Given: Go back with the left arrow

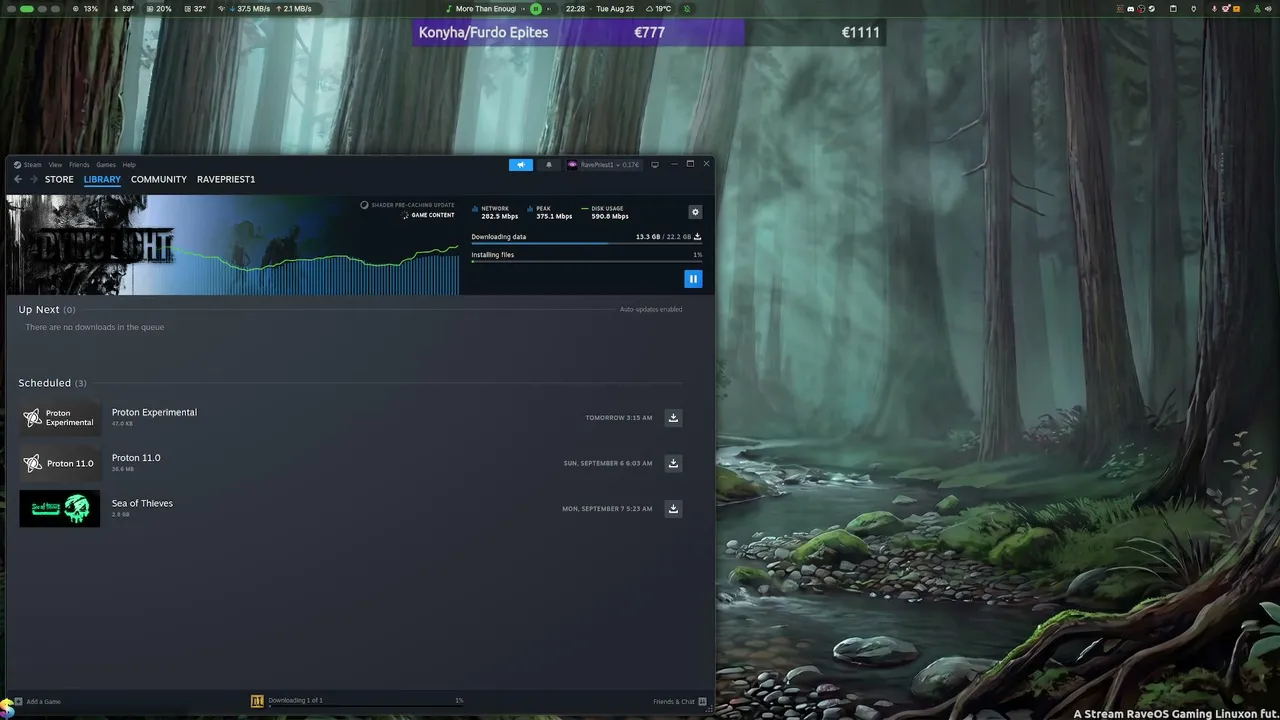Looking at the screenshot, I should (18, 179).
